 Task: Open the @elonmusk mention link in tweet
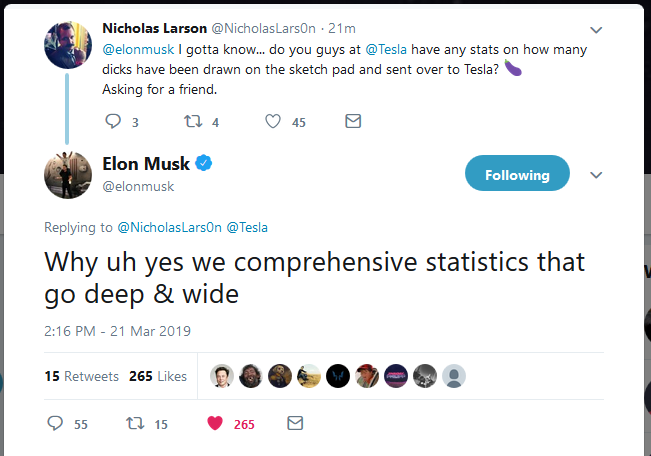click(x=138, y=49)
